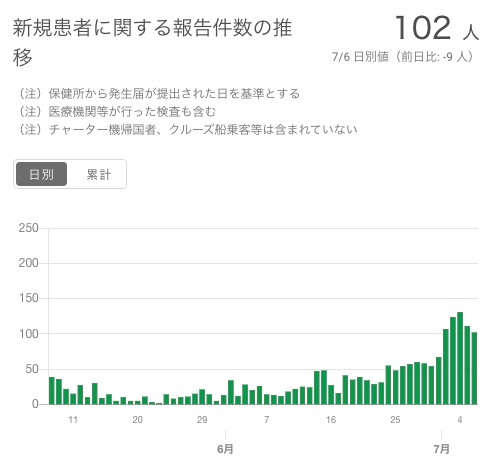Screen dimensions: 495x459
Task: Click the note about チャーター機帰国者
Action: click(x=188, y=129)
